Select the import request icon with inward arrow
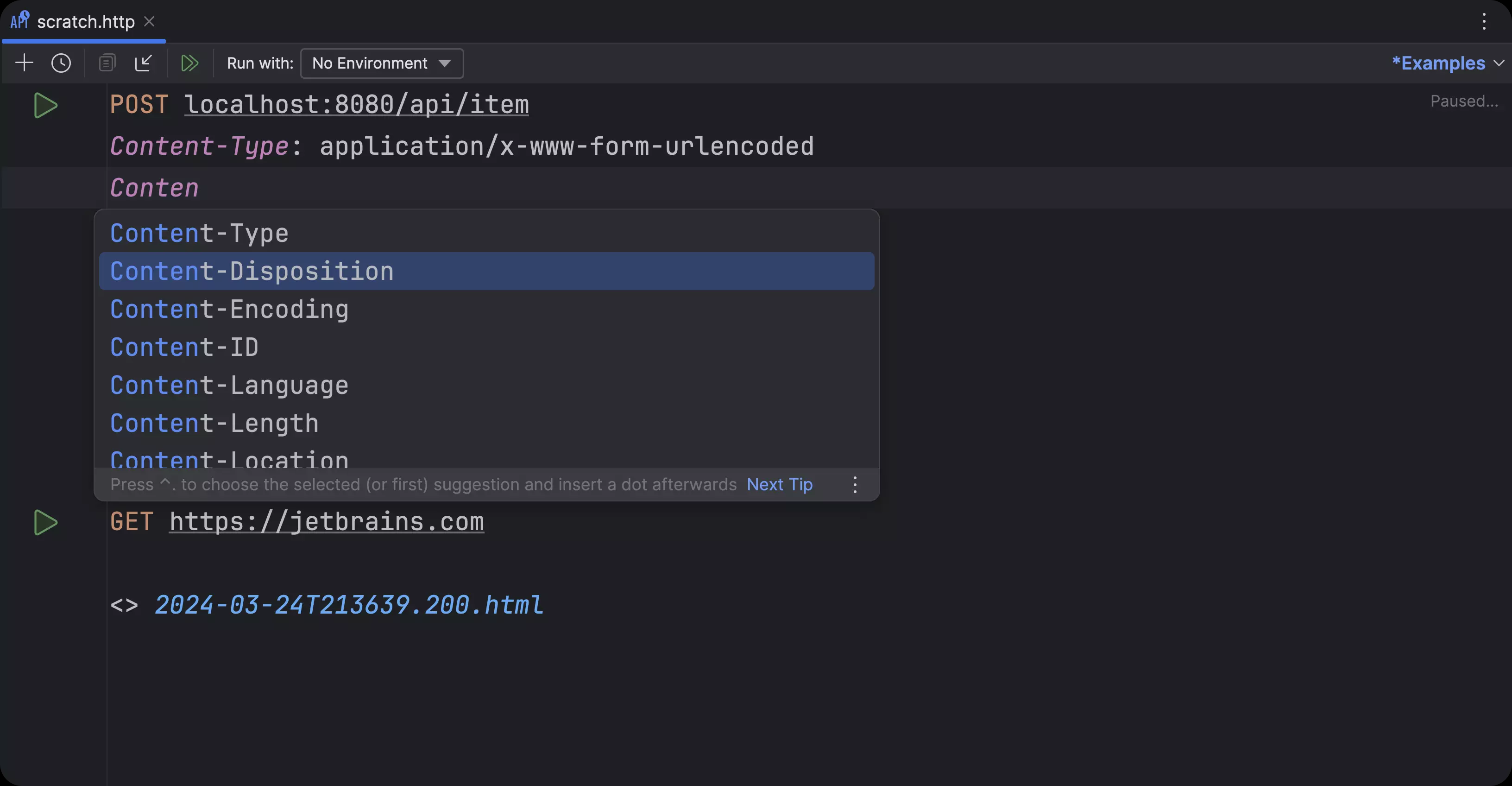The width and height of the screenshot is (1512, 786). point(144,63)
